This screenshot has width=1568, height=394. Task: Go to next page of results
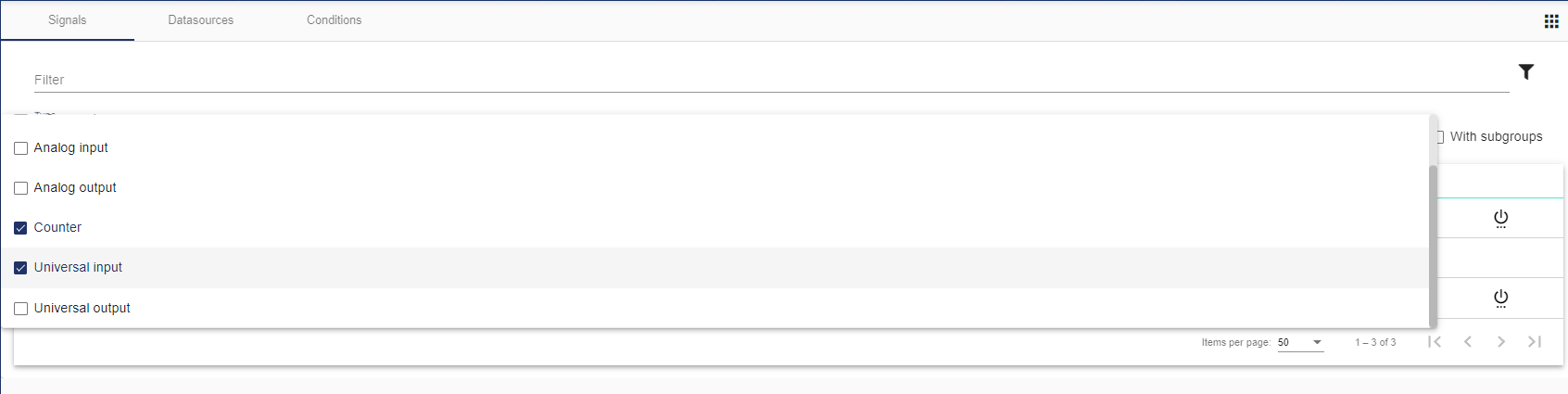pyautogui.click(x=1501, y=342)
